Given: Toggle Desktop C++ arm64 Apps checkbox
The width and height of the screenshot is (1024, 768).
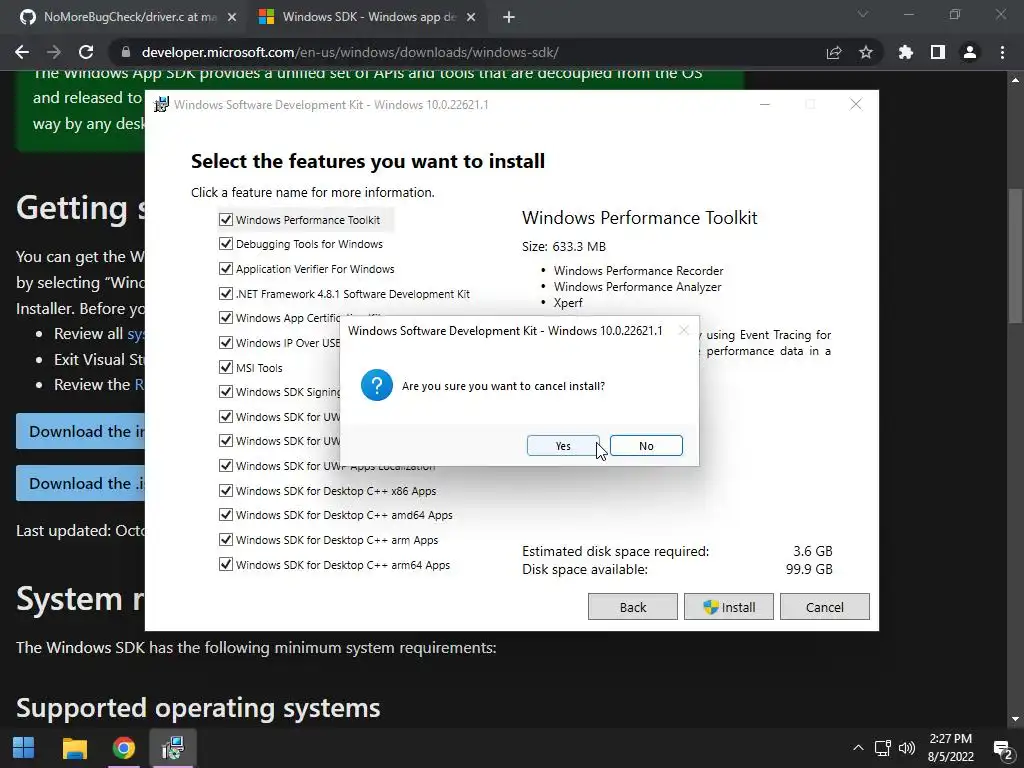Looking at the screenshot, I should coord(226,564).
